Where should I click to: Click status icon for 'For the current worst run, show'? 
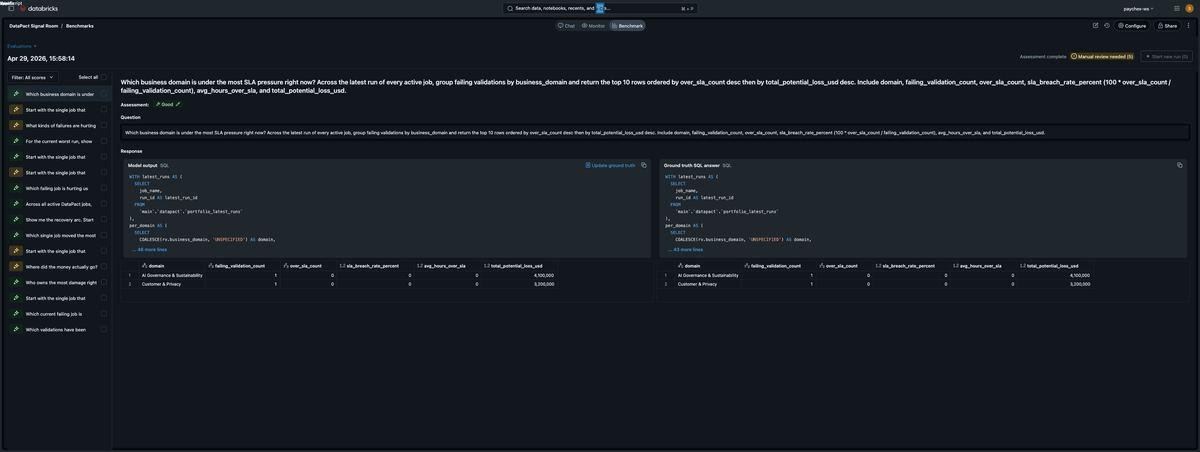click(16, 141)
